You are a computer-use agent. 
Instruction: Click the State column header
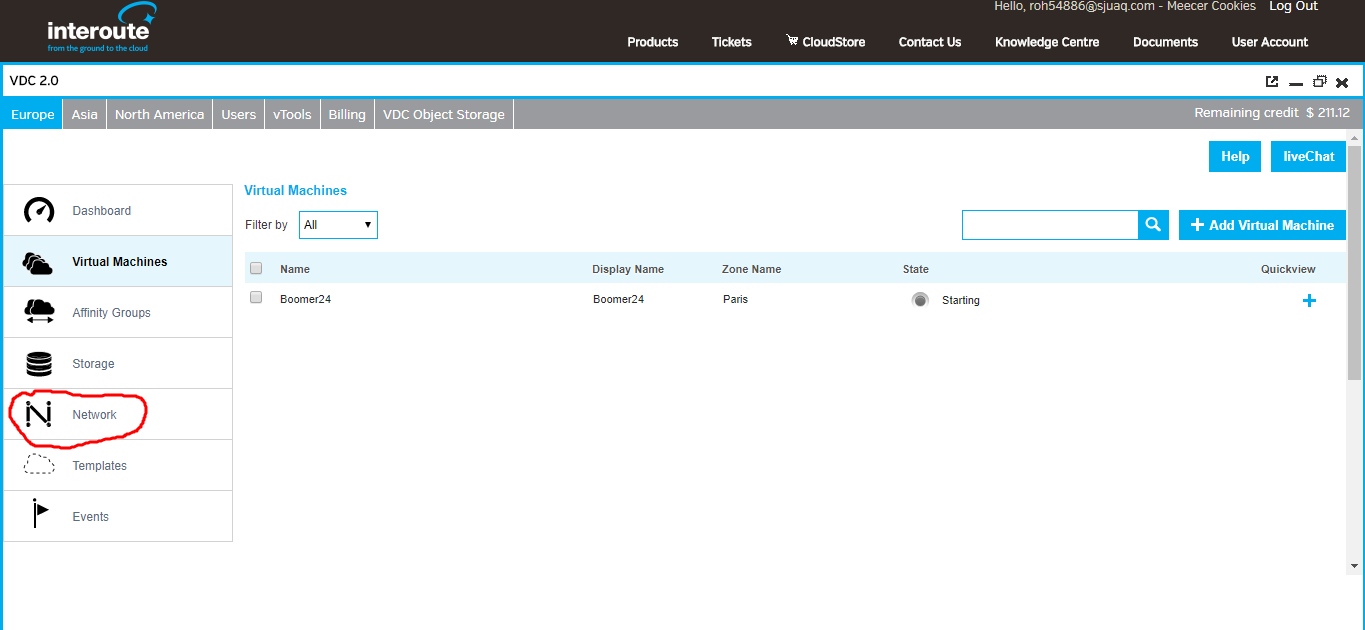tap(916, 269)
